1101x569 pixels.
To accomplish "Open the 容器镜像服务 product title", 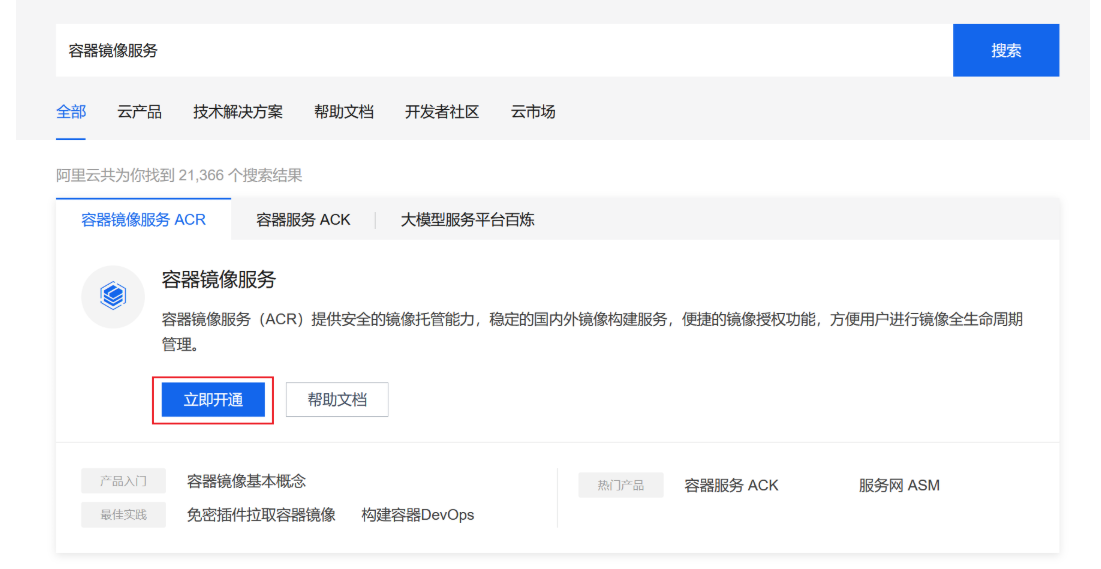I will click(x=219, y=280).
